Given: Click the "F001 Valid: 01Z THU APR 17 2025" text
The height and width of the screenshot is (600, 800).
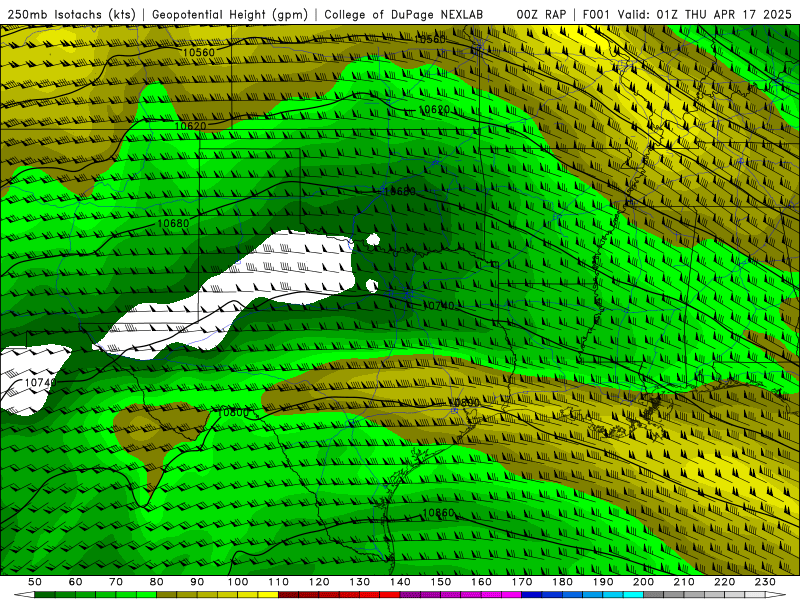Looking at the screenshot, I should 687,14.
